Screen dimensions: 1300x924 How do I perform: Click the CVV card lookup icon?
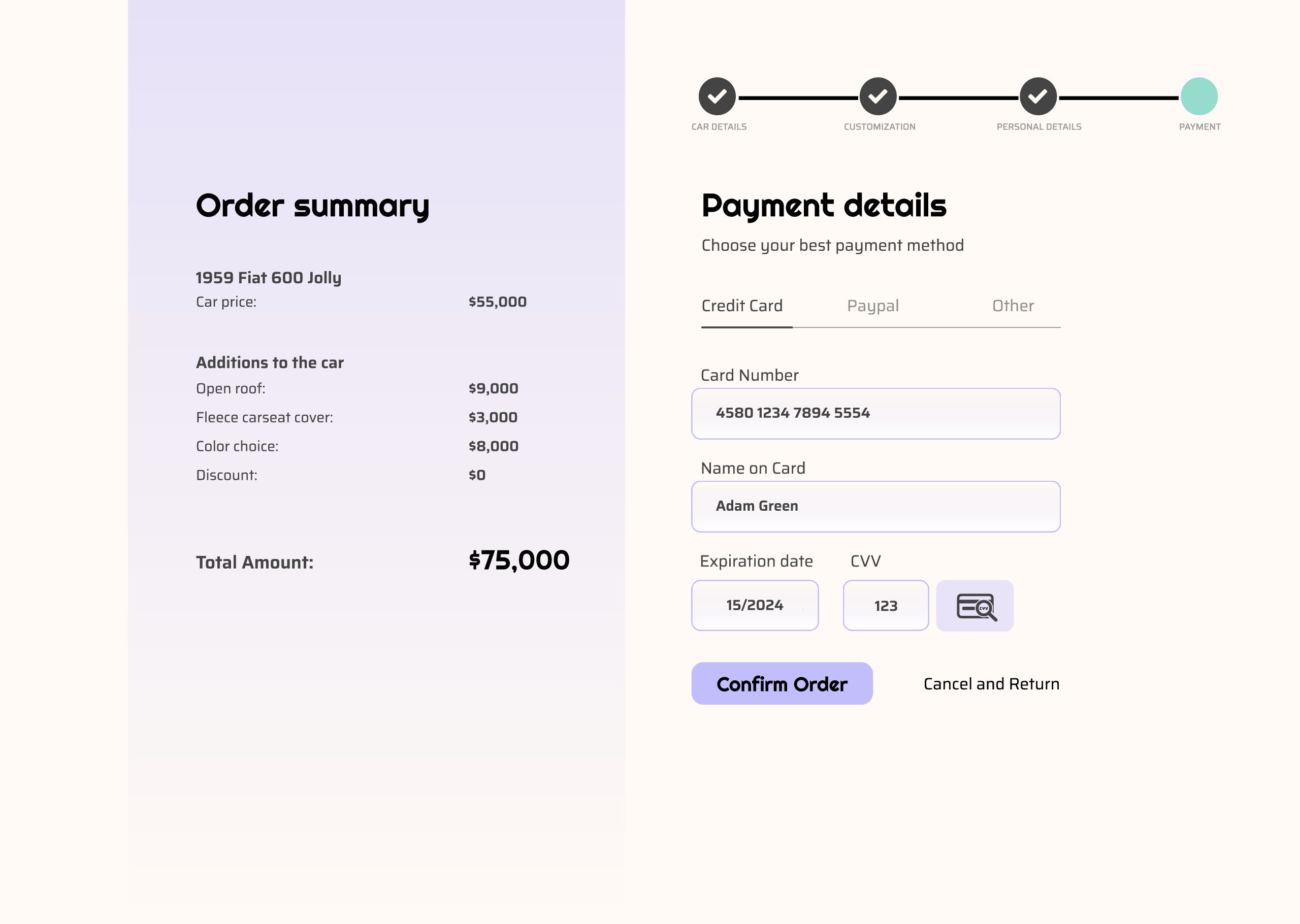point(974,606)
